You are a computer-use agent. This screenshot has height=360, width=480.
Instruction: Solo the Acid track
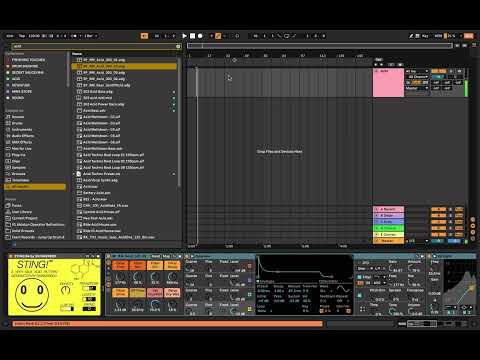pyautogui.click(x=451, y=71)
